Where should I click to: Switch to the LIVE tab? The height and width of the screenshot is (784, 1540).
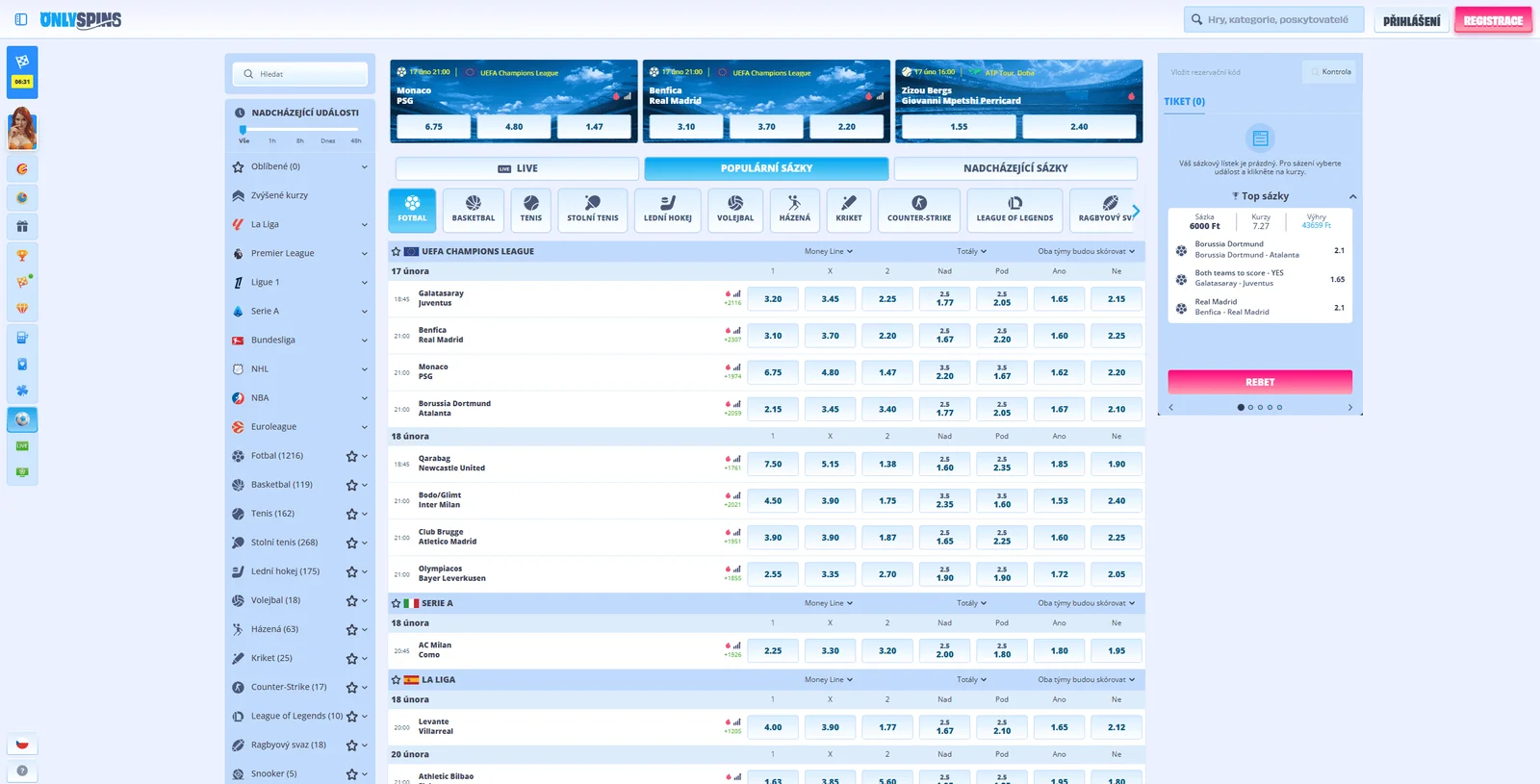pyautogui.click(x=517, y=168)
